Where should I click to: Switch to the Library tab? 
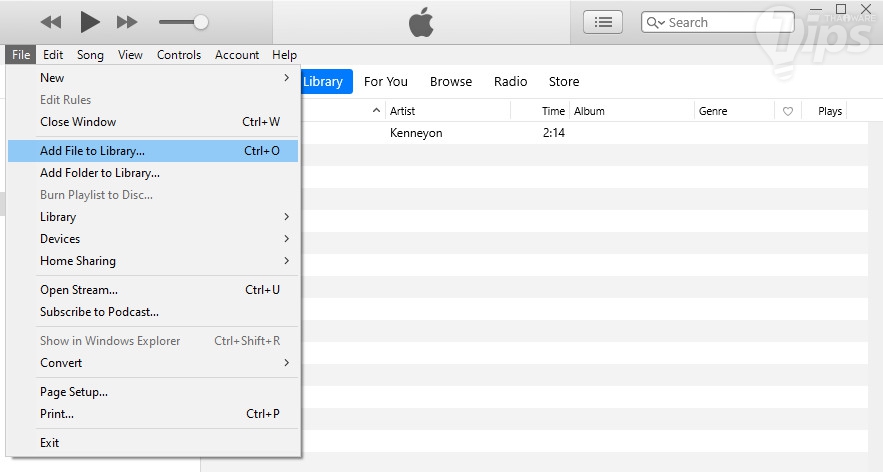click(327, 82)
